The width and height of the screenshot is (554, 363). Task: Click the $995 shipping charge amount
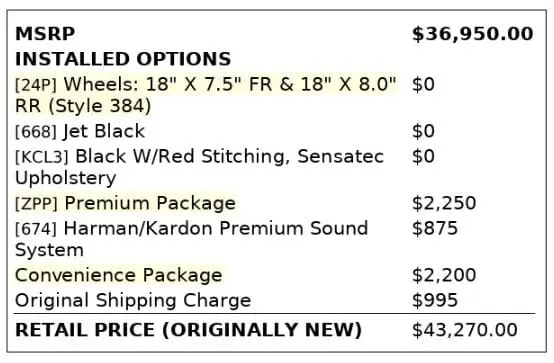435,300
